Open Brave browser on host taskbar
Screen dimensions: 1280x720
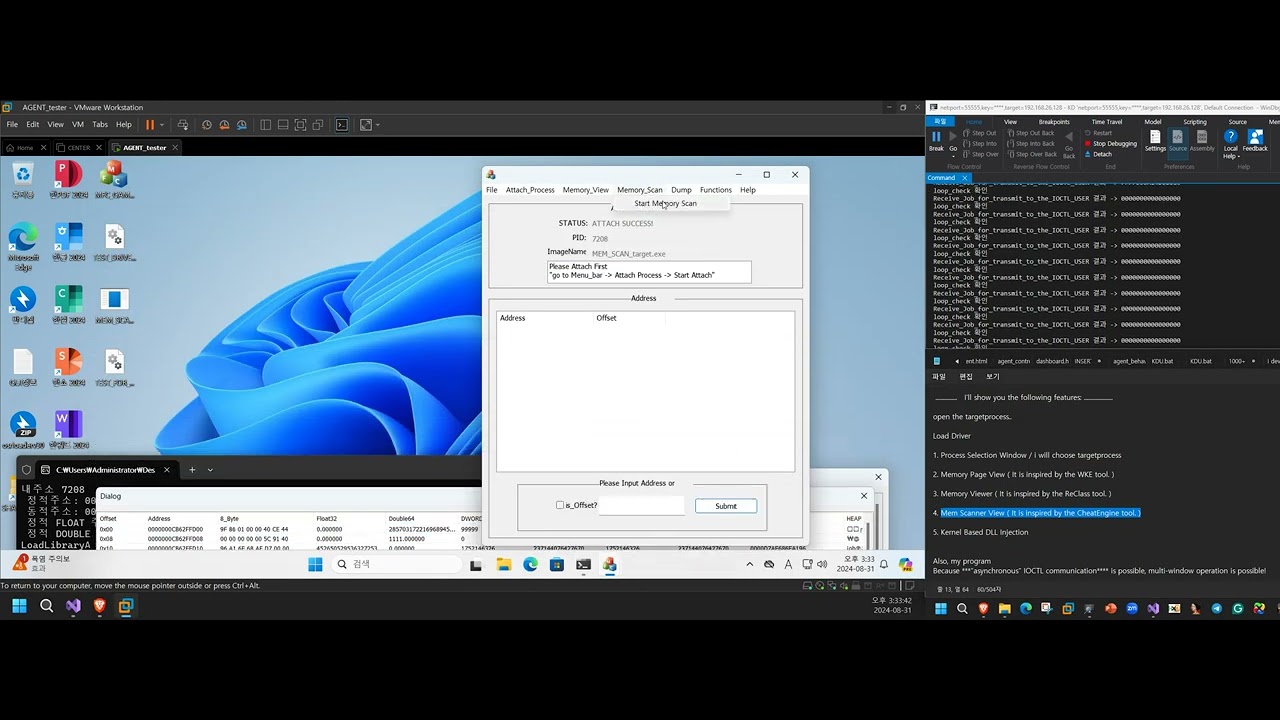coord(99,606)
